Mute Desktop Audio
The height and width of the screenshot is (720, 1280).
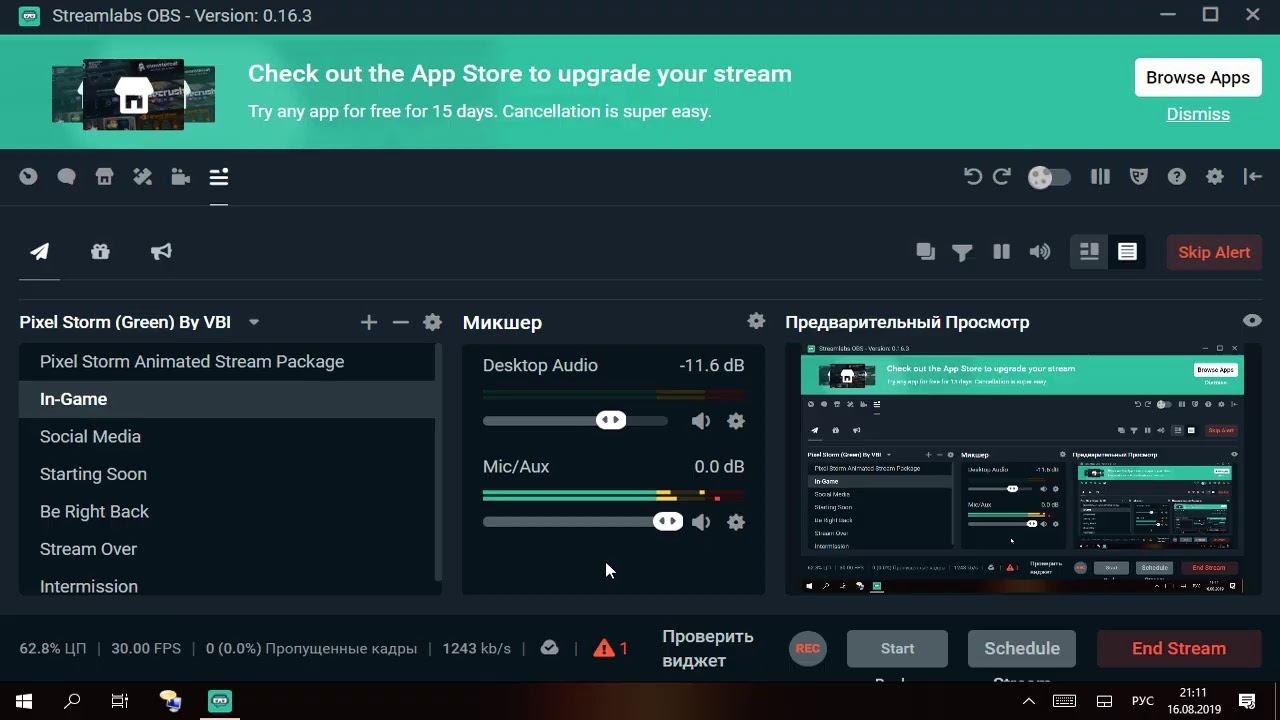[701, 421]
